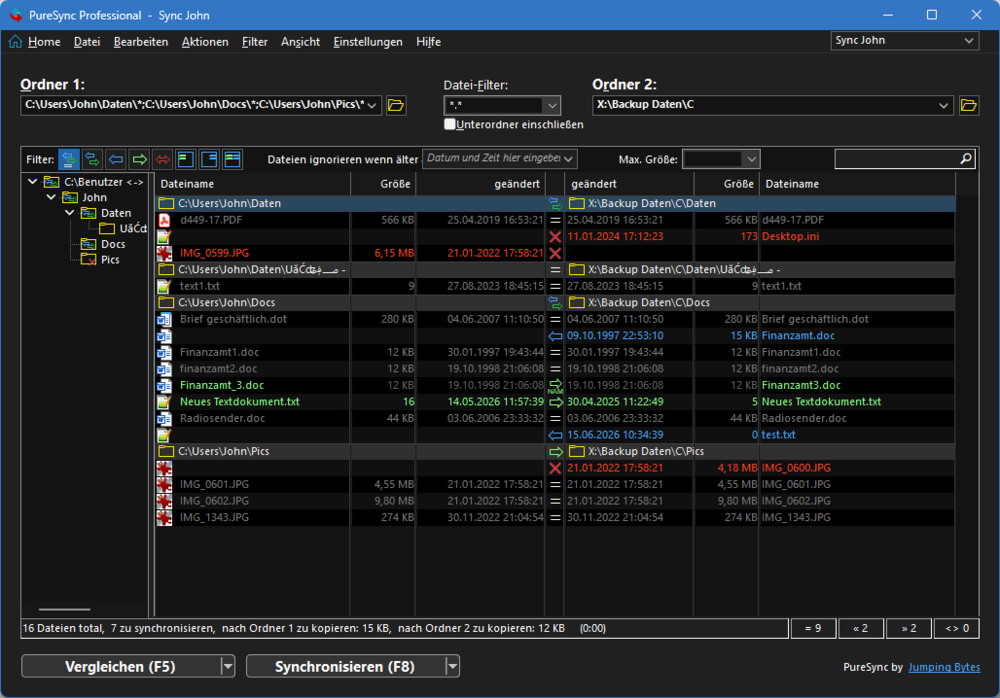Open the Sync John job dropdown
1000x698 pixels.
point(969,40)
